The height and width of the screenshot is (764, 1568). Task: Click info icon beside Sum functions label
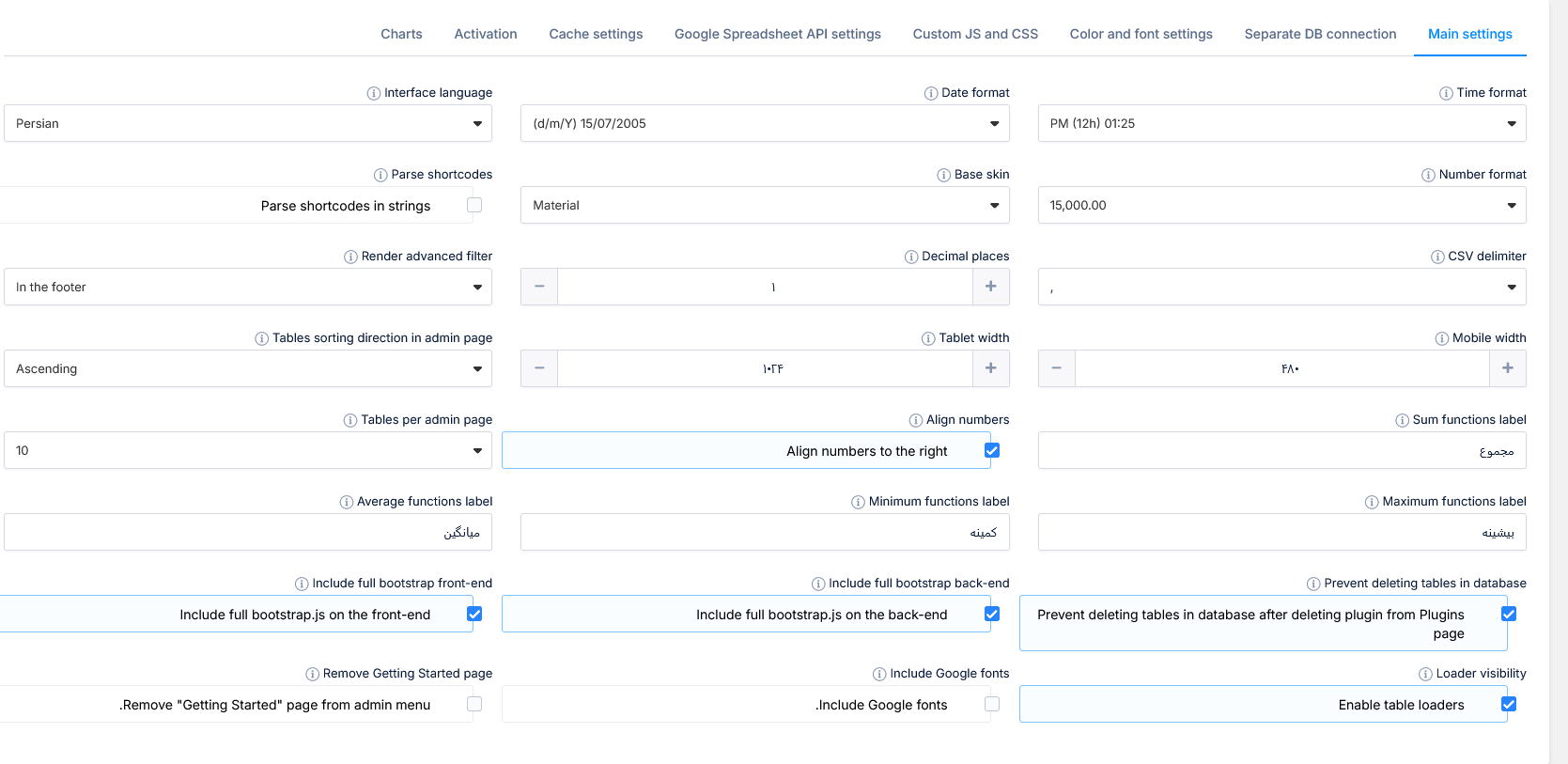[1402, 420]
